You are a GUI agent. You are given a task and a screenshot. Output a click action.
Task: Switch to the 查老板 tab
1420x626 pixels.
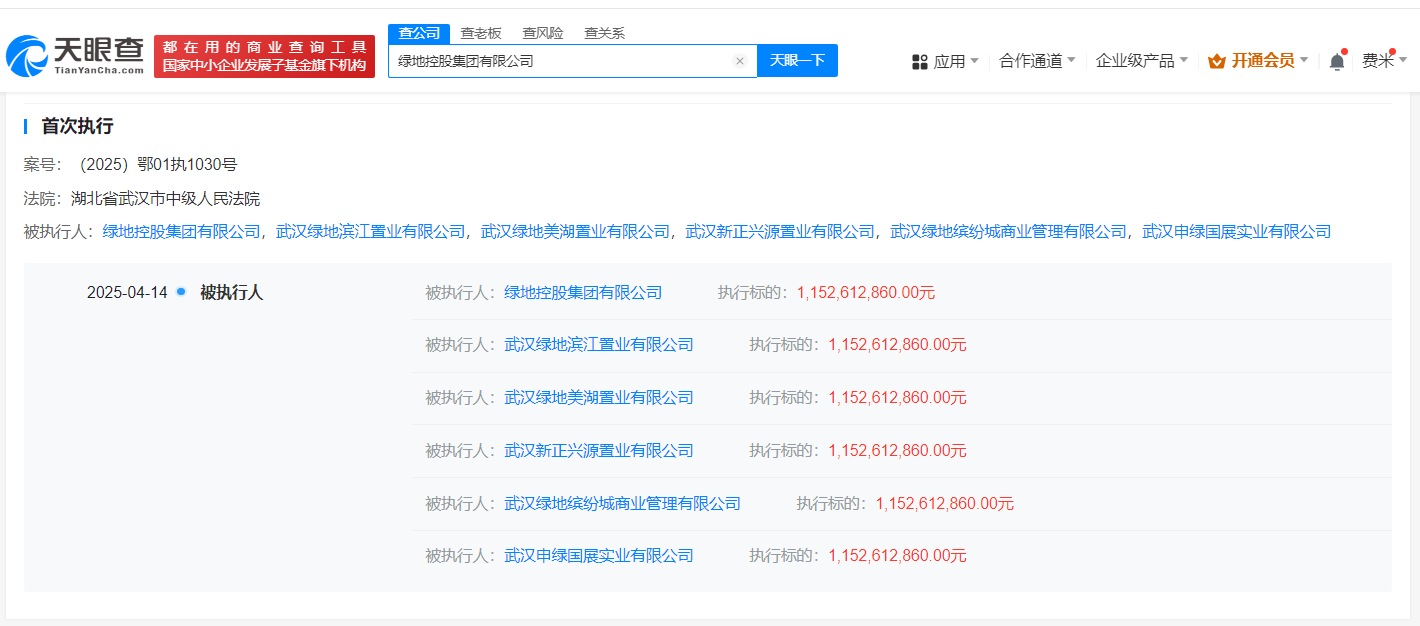(x=481, y=33)
